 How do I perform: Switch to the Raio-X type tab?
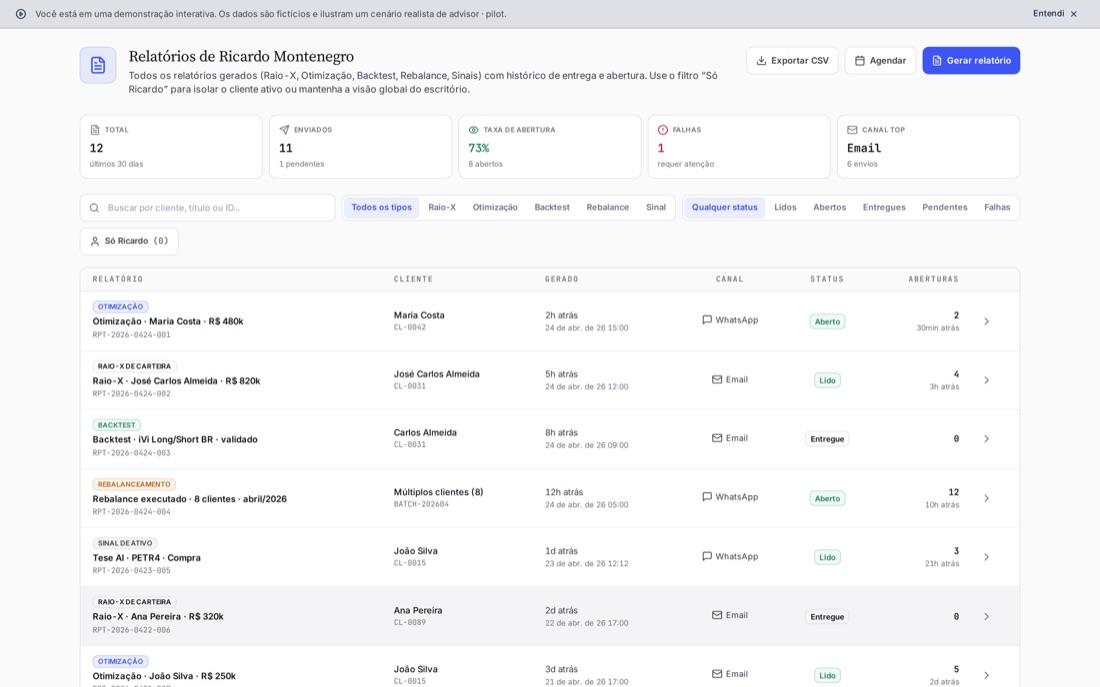pyautogui.click(x=442, y=208)
